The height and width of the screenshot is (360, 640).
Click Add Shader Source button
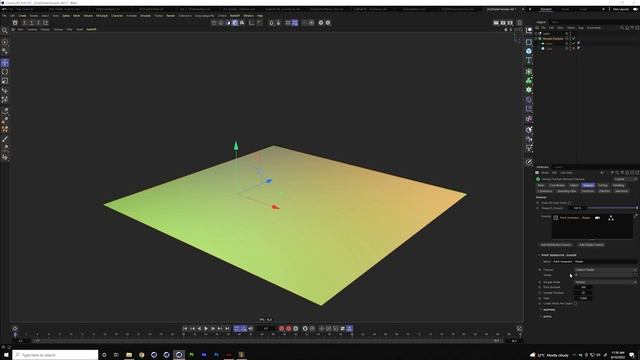tap(591, 245)
